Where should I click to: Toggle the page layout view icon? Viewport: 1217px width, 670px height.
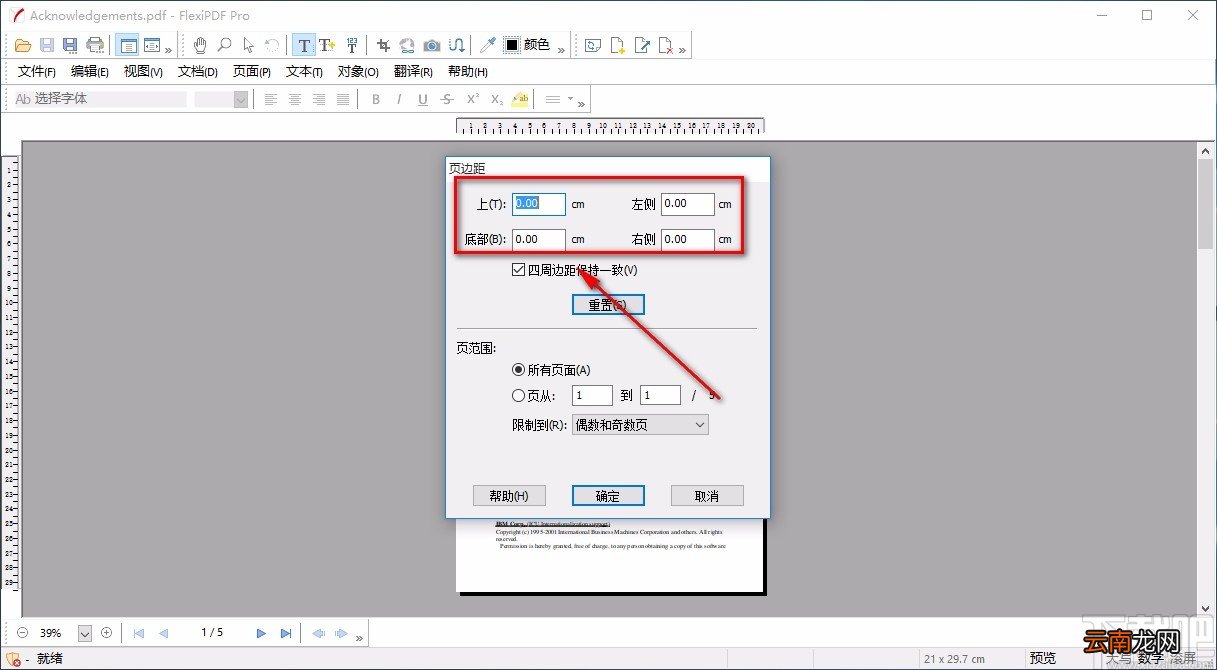pyautogui.click(x=127, y=45)
